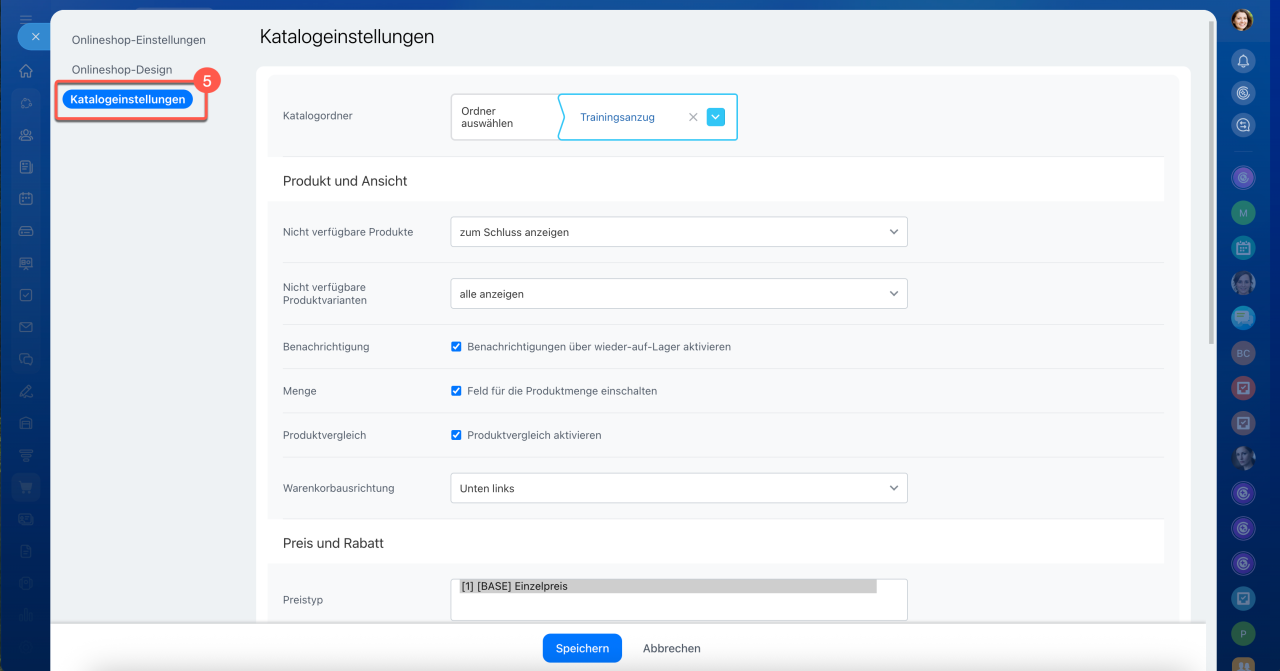This screenshot has height=671, width=1280.
Task: Expand 'Nicht verfügbare Produktvarianten' dropdown
Action: point(678,294)
